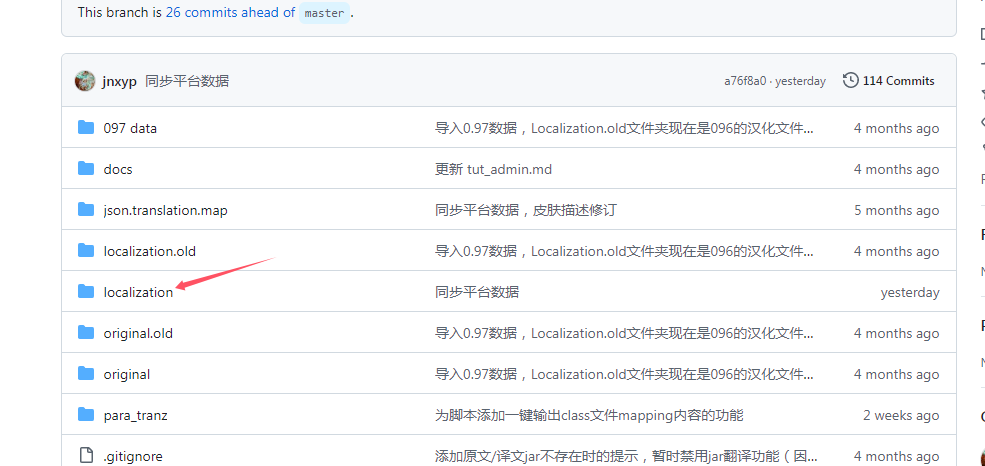Click the jnxyp user avatar
The image size is (985, 466).
pyautogui.click(x=86, y=81)
